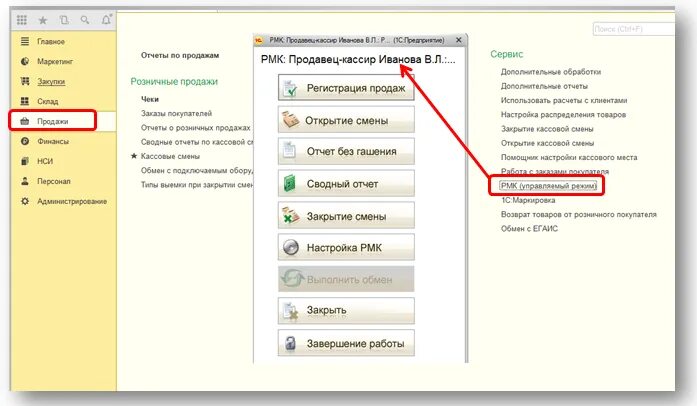Click the Закрыть button in РМК dialog
Screen dimensions: 697x406
click(346, 310)
